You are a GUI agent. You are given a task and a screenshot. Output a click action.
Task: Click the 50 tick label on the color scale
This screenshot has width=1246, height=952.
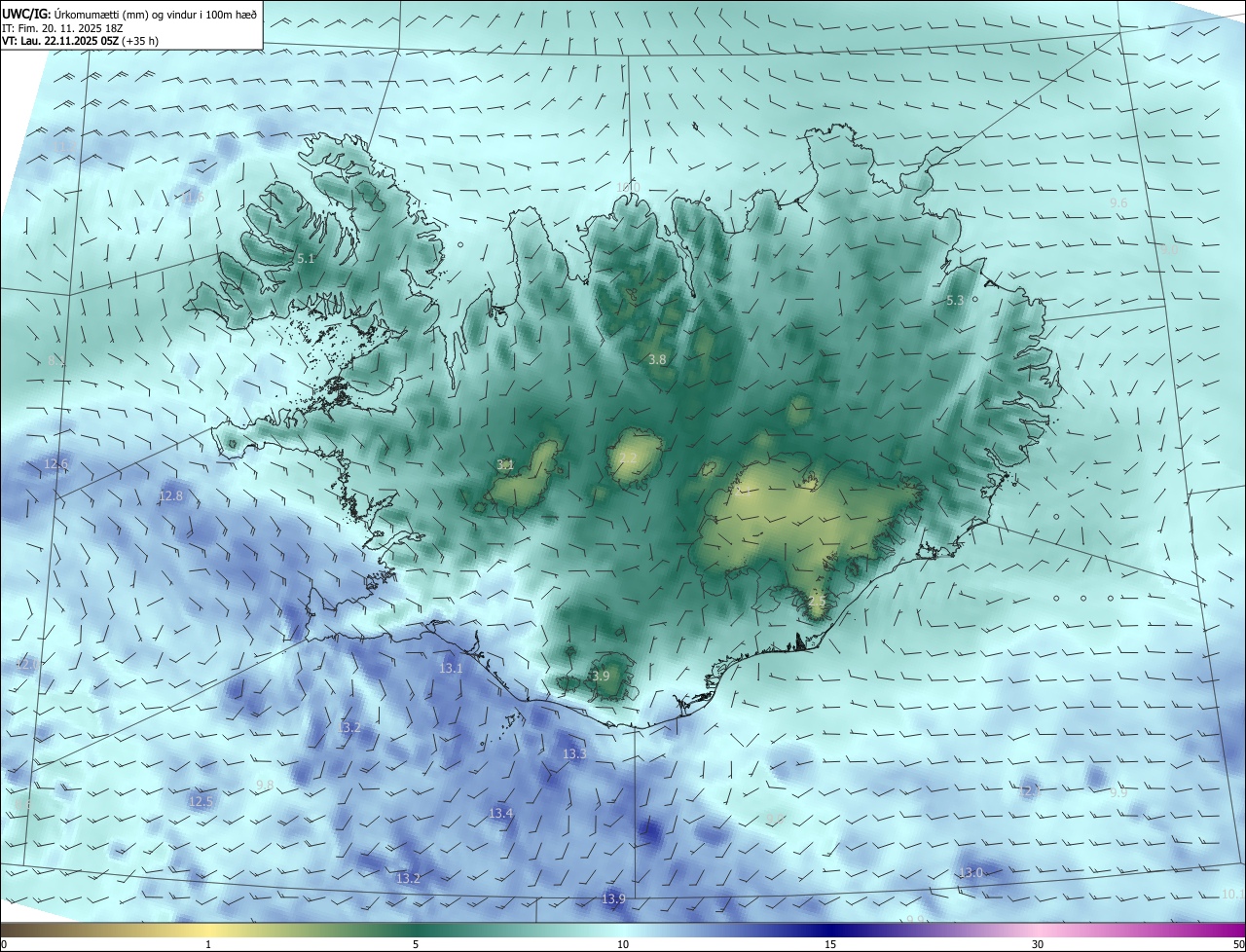(1238, 944)
